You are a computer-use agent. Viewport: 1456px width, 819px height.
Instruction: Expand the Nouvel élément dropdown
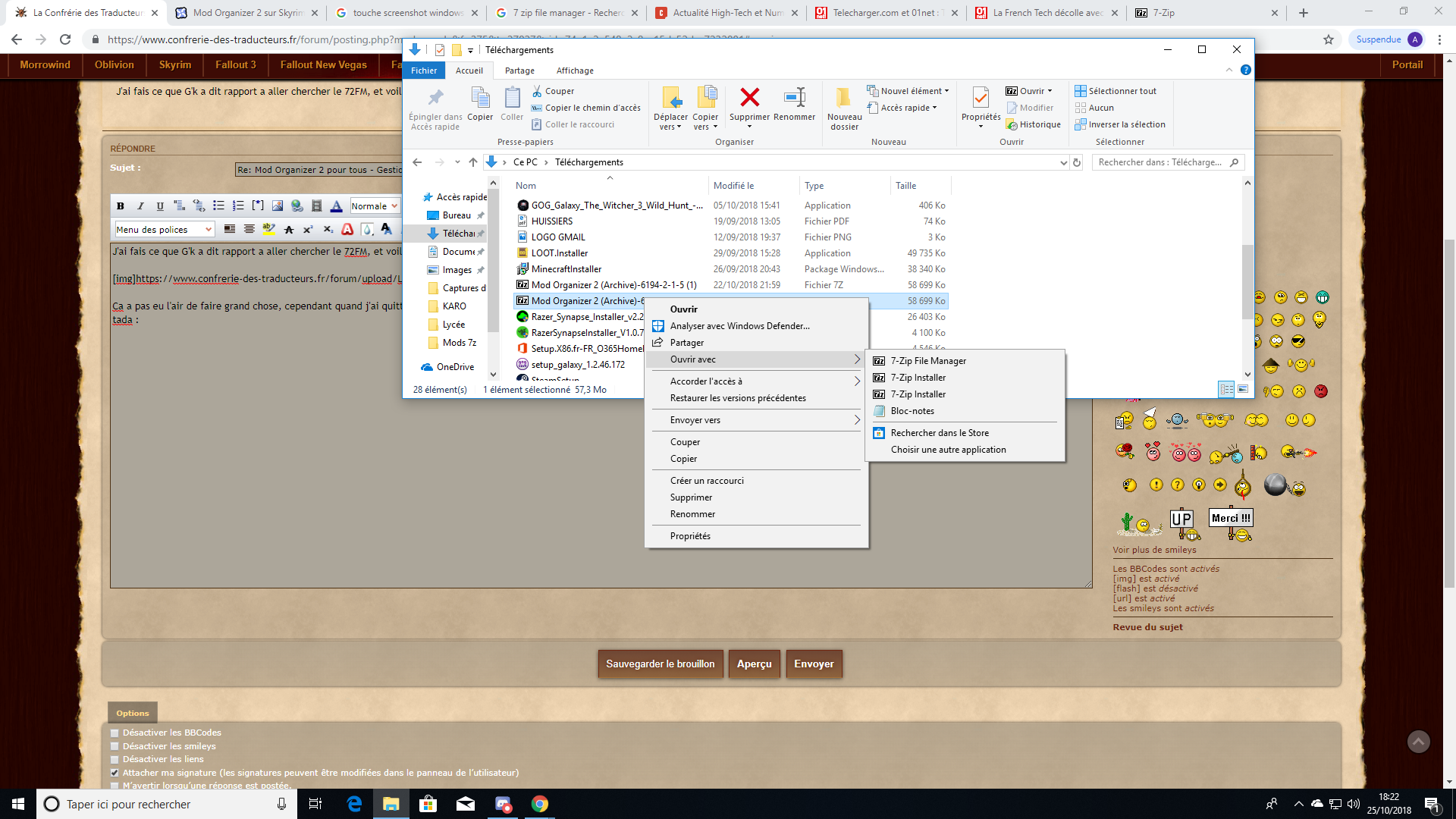[x=908, y=91]
